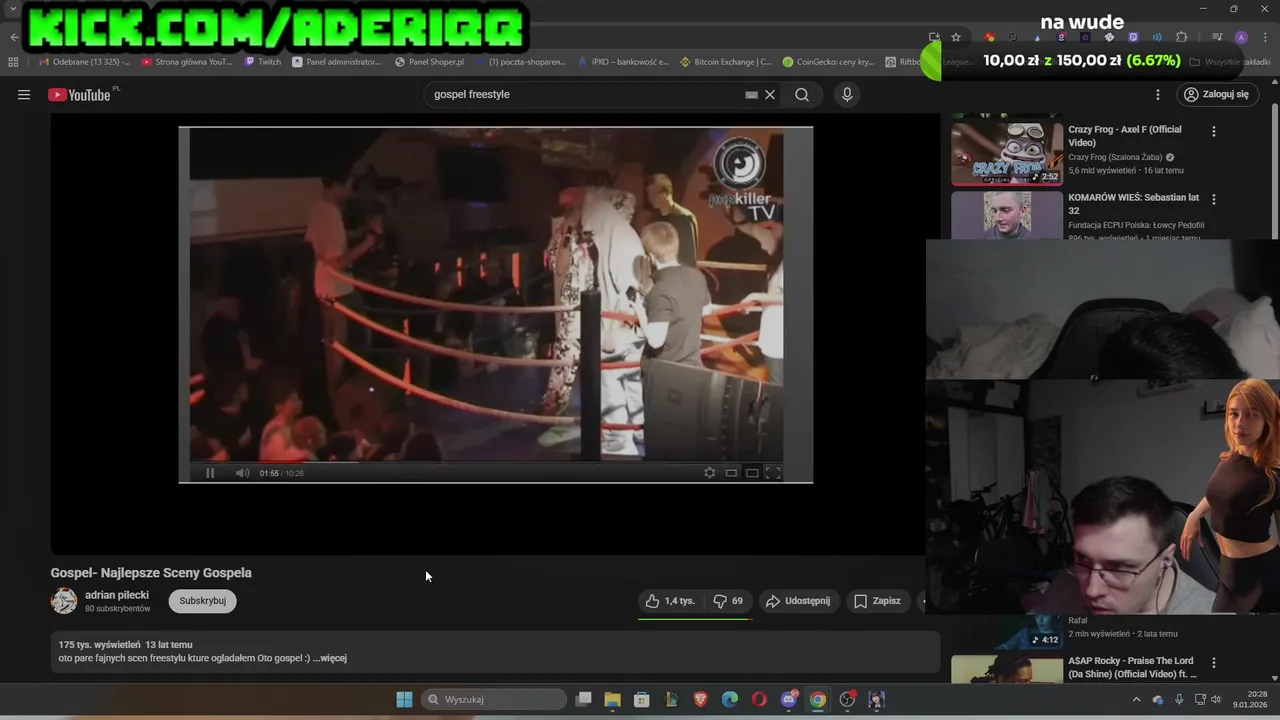Open video player settings gear
Image resolution: width=1280 pixels, height=720 pixels.
pos(710,473)
